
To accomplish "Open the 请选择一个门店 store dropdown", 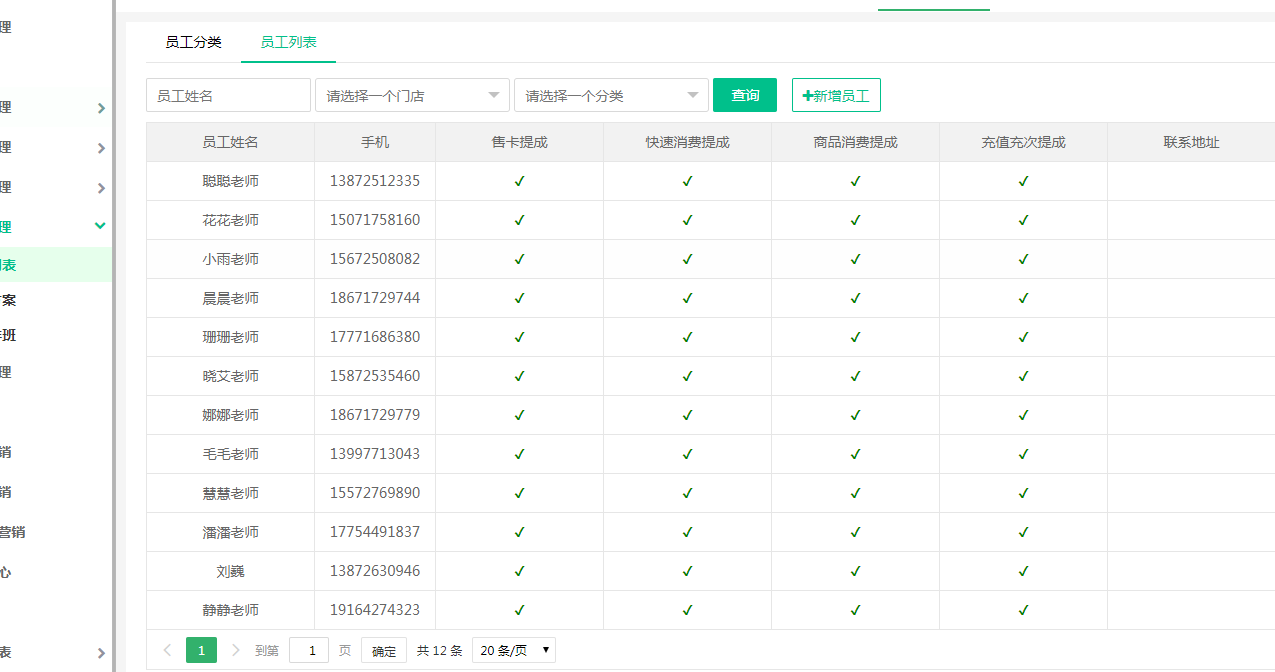I will 412,96.
